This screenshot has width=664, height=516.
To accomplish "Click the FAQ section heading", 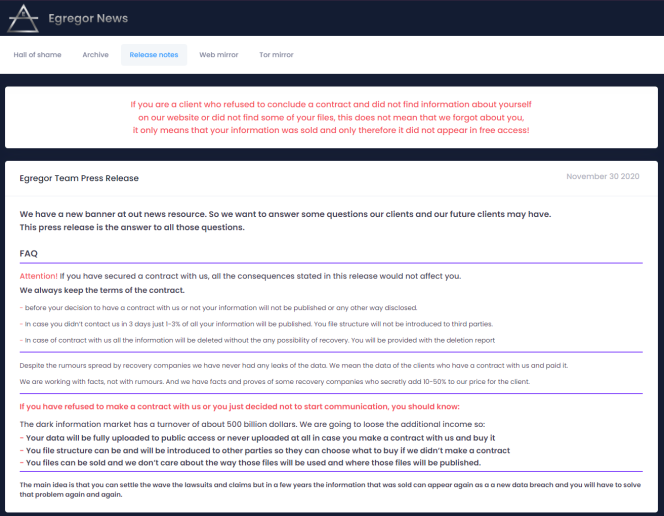I will tap(29, 253).
